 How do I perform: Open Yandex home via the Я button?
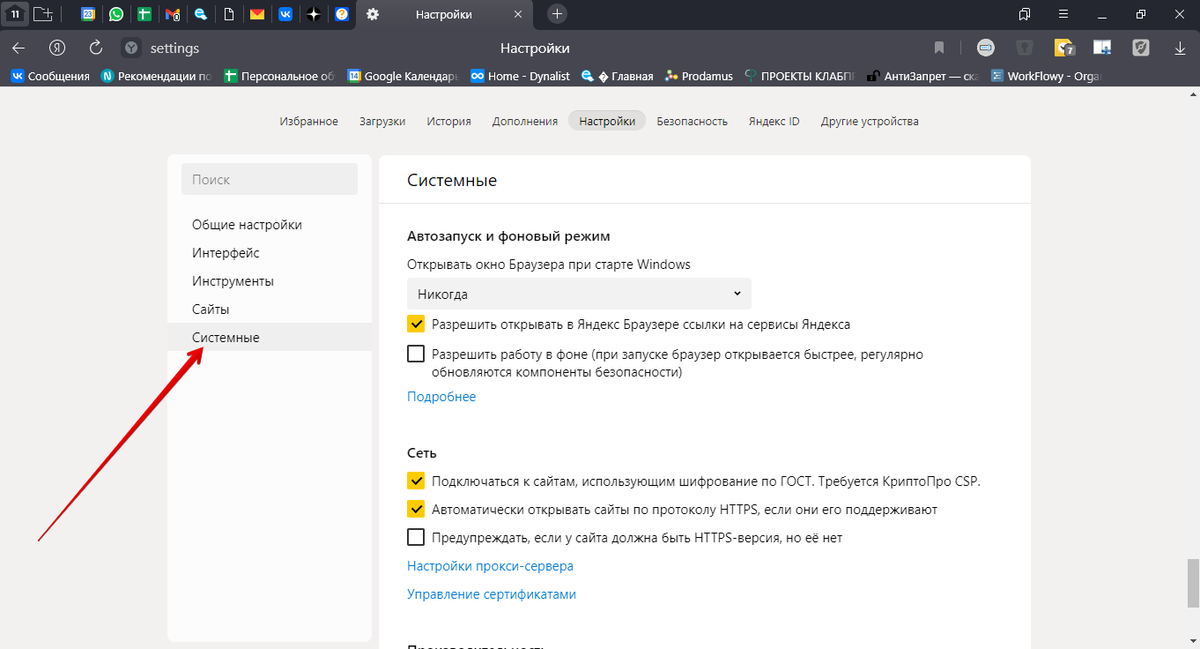[x=57, y=47]
